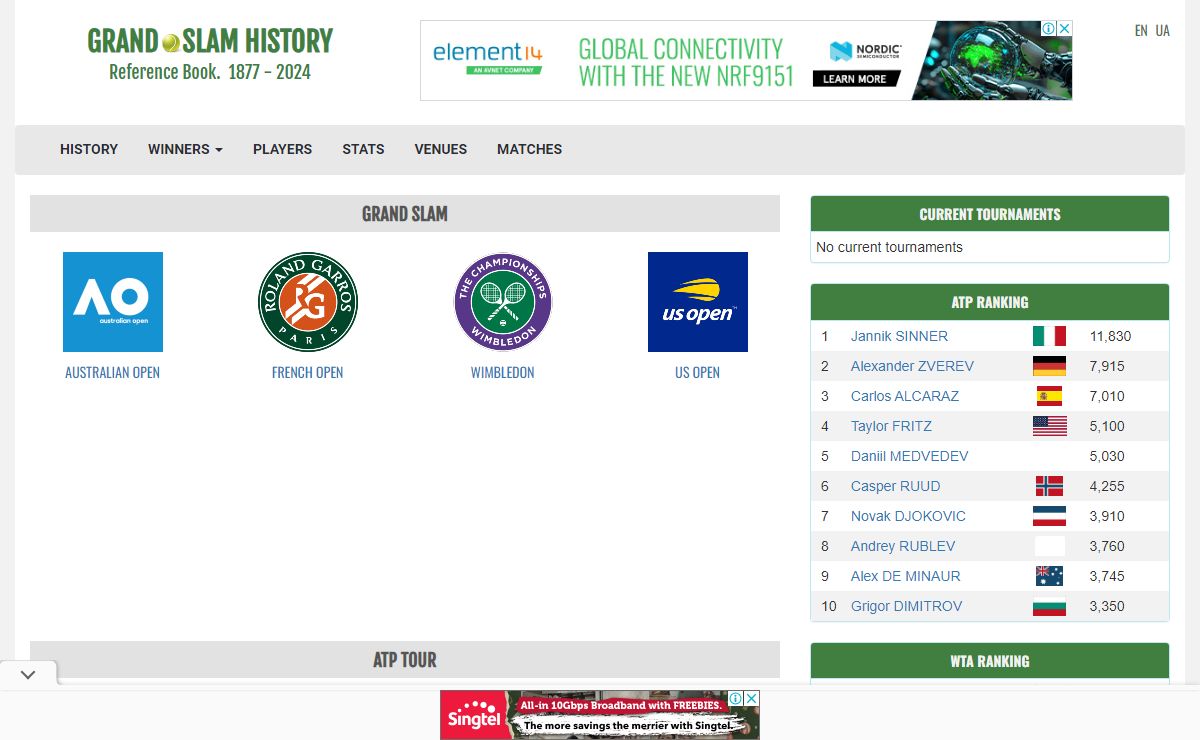The height and width of the screenshot is (740, 1200).
Task: Select Daniil Medvedev in ATP ranking
Action: [910, 456]
